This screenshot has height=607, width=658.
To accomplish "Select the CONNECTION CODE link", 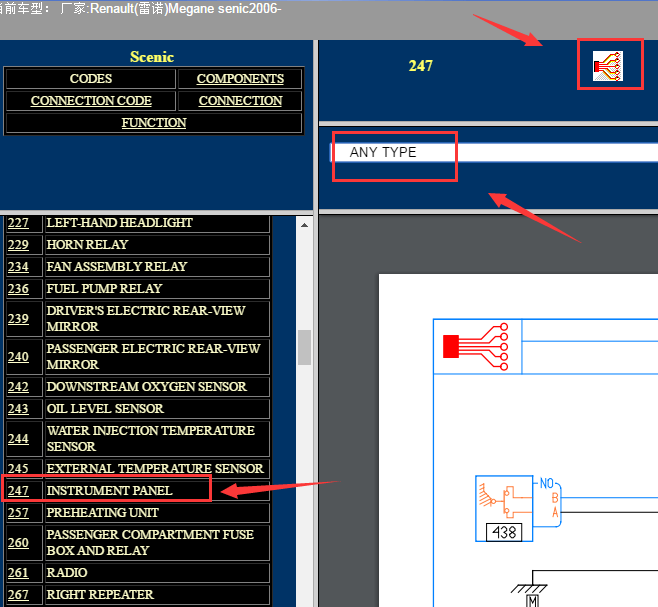I will (90, 101).
